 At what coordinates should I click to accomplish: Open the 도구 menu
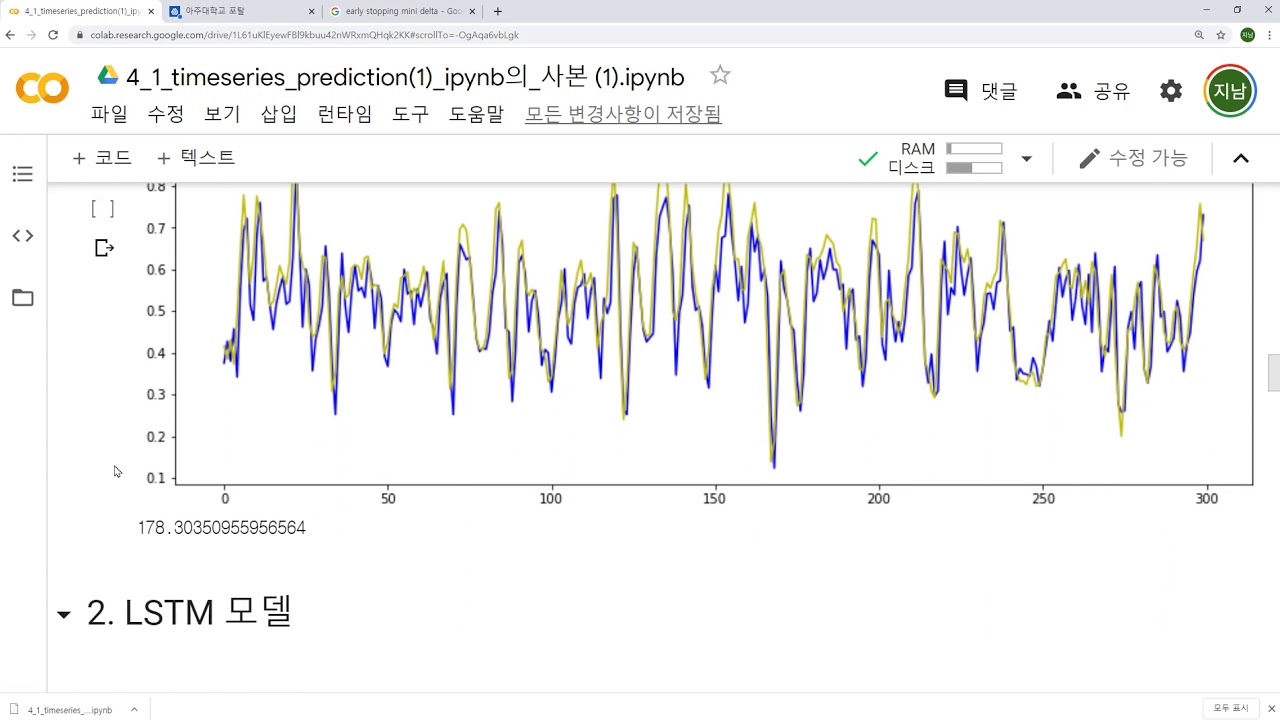pyautogui.click(x=410, y=114)
